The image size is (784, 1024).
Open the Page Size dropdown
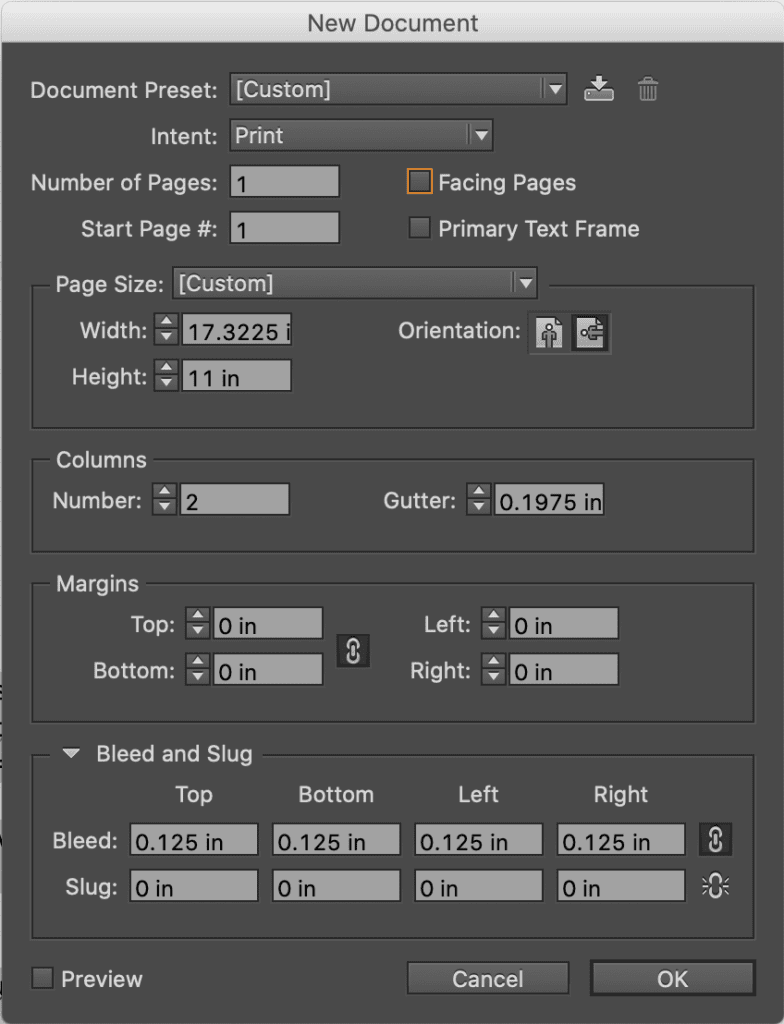point(355,283)
